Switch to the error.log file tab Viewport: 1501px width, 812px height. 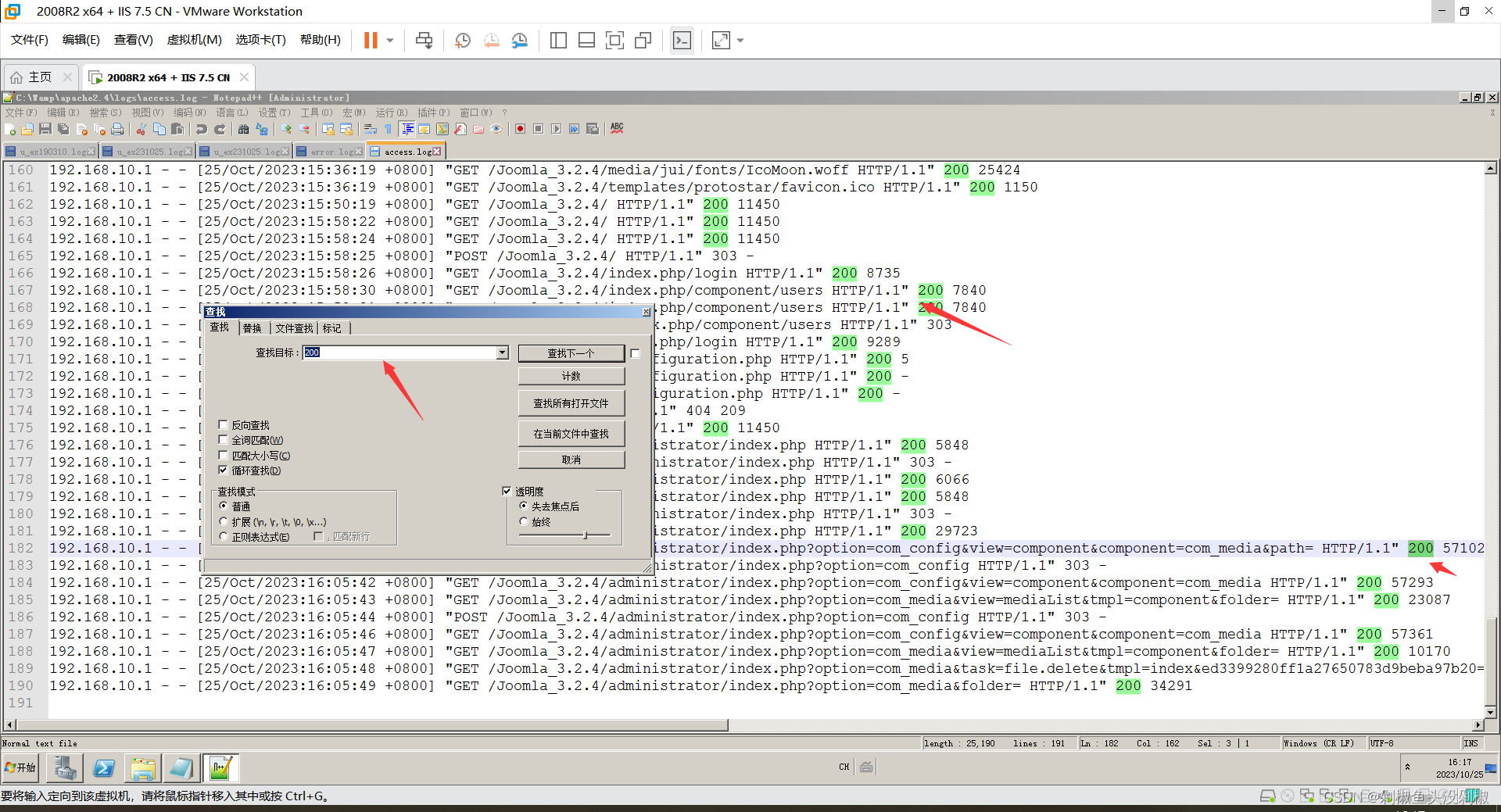[331, 152]
